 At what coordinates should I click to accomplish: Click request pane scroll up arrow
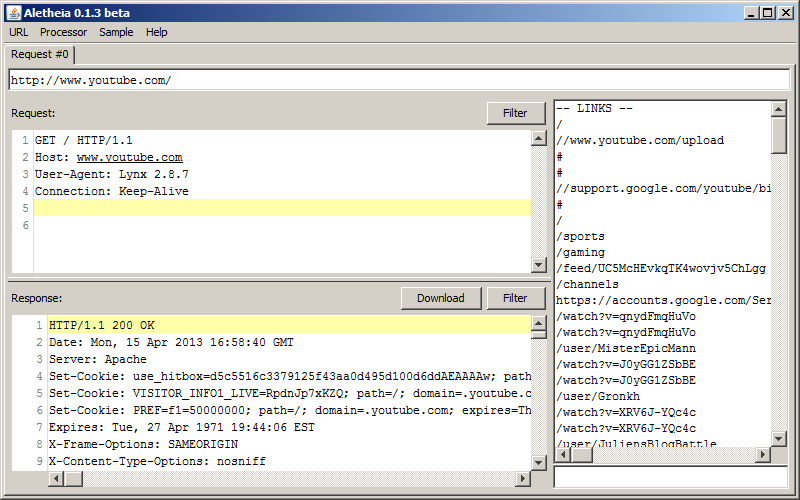pos(539,138)
